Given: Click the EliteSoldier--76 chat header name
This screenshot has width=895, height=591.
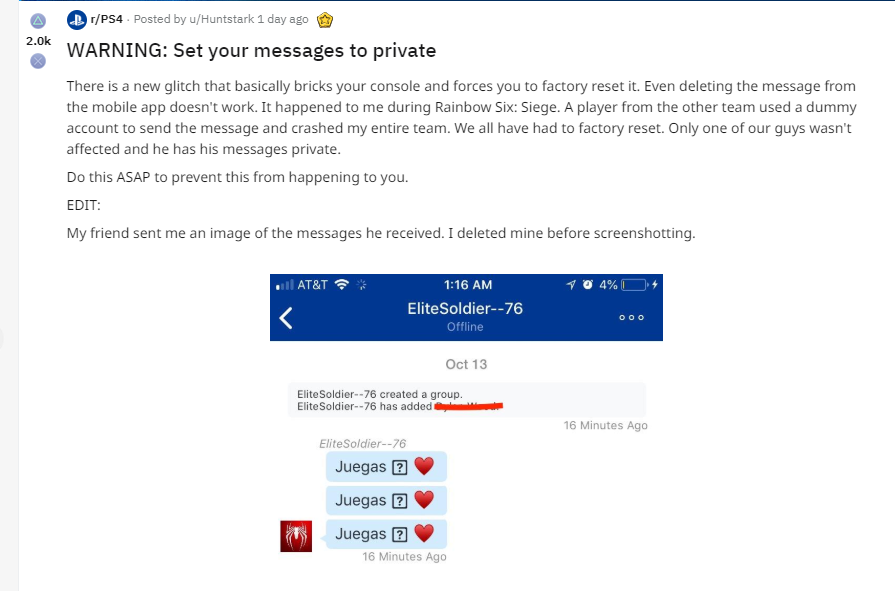Looking at the screenshot, I should pyautogui.click(x=465, y=309).
